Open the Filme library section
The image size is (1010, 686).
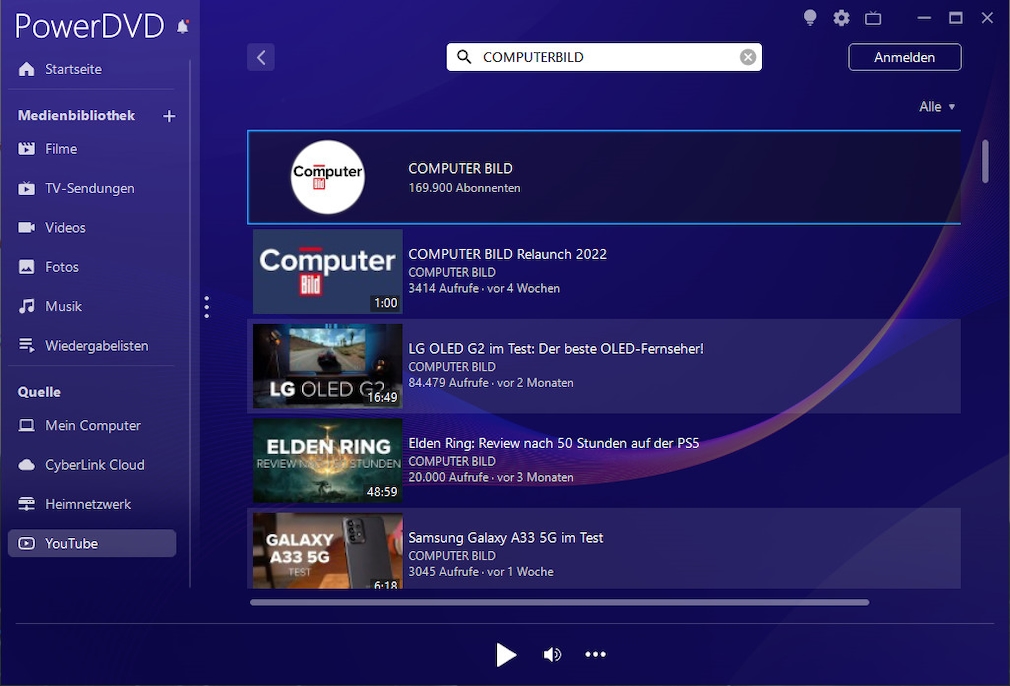[x=61, y=149]
